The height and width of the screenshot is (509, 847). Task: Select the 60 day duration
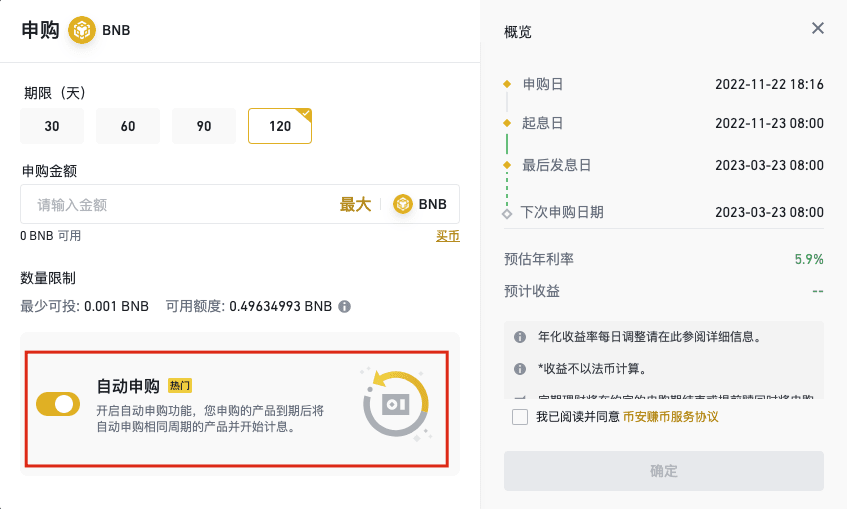[x=128, y=126]
